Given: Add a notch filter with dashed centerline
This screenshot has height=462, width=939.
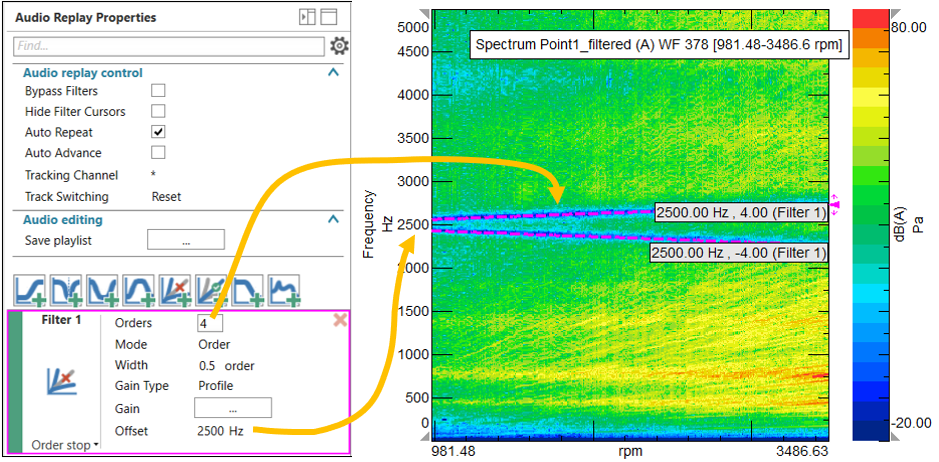Looking at the screenshot, I should (x=66, y=291).
